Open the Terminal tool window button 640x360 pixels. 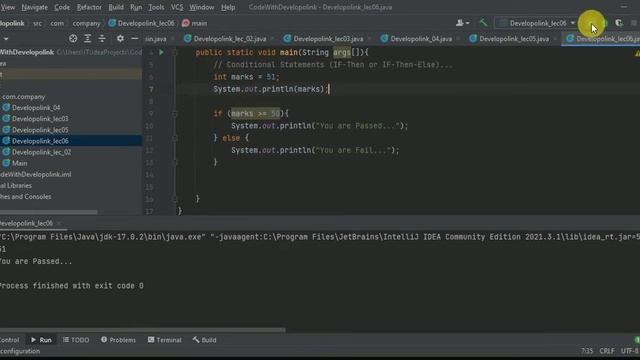(164, 340)
